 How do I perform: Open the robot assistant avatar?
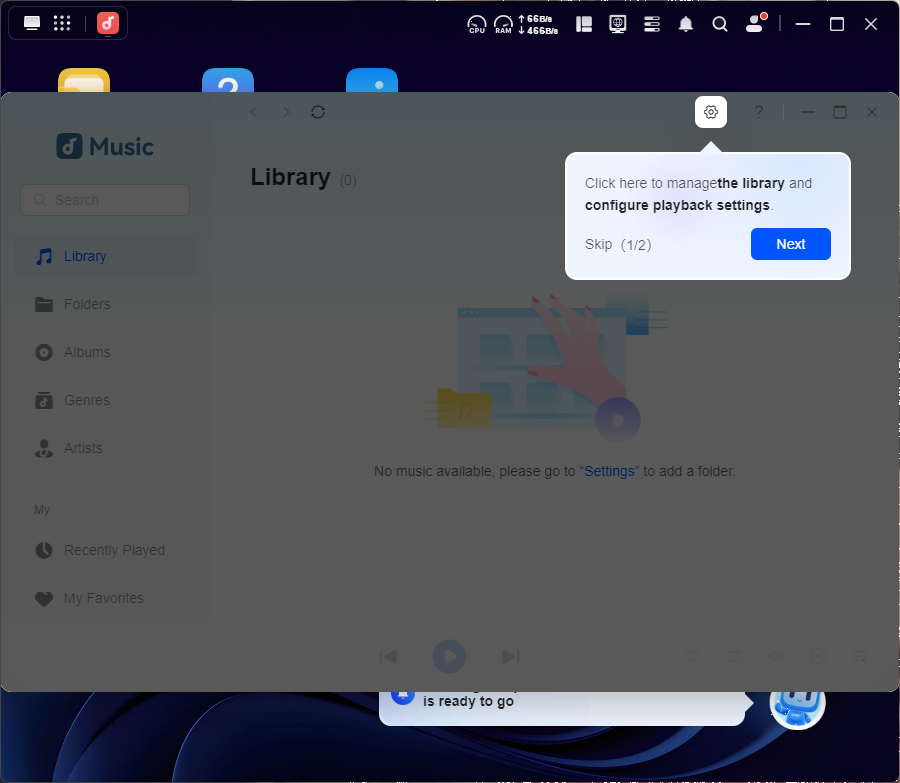797,705
